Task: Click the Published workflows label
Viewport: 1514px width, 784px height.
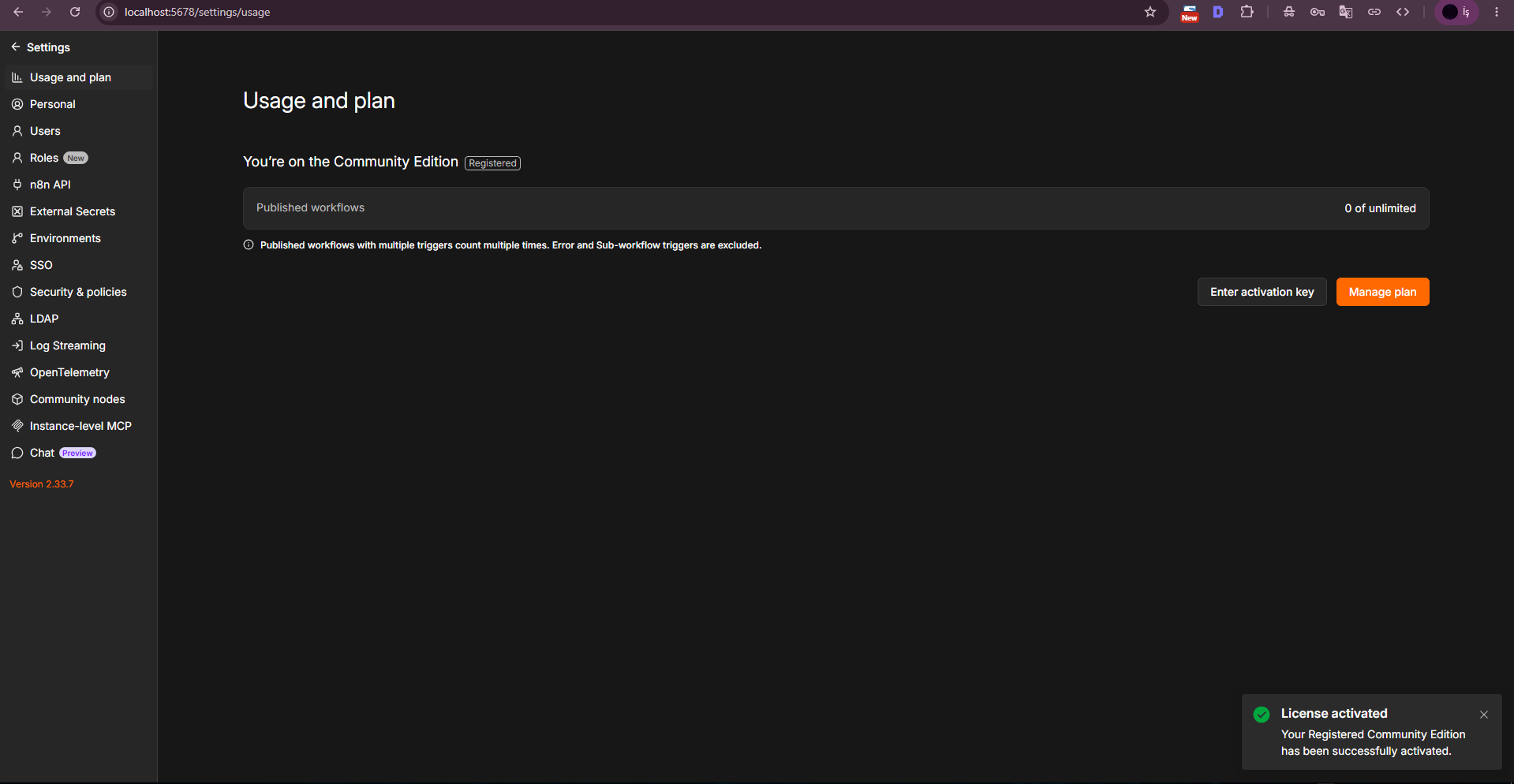Action: pos(310,207)
